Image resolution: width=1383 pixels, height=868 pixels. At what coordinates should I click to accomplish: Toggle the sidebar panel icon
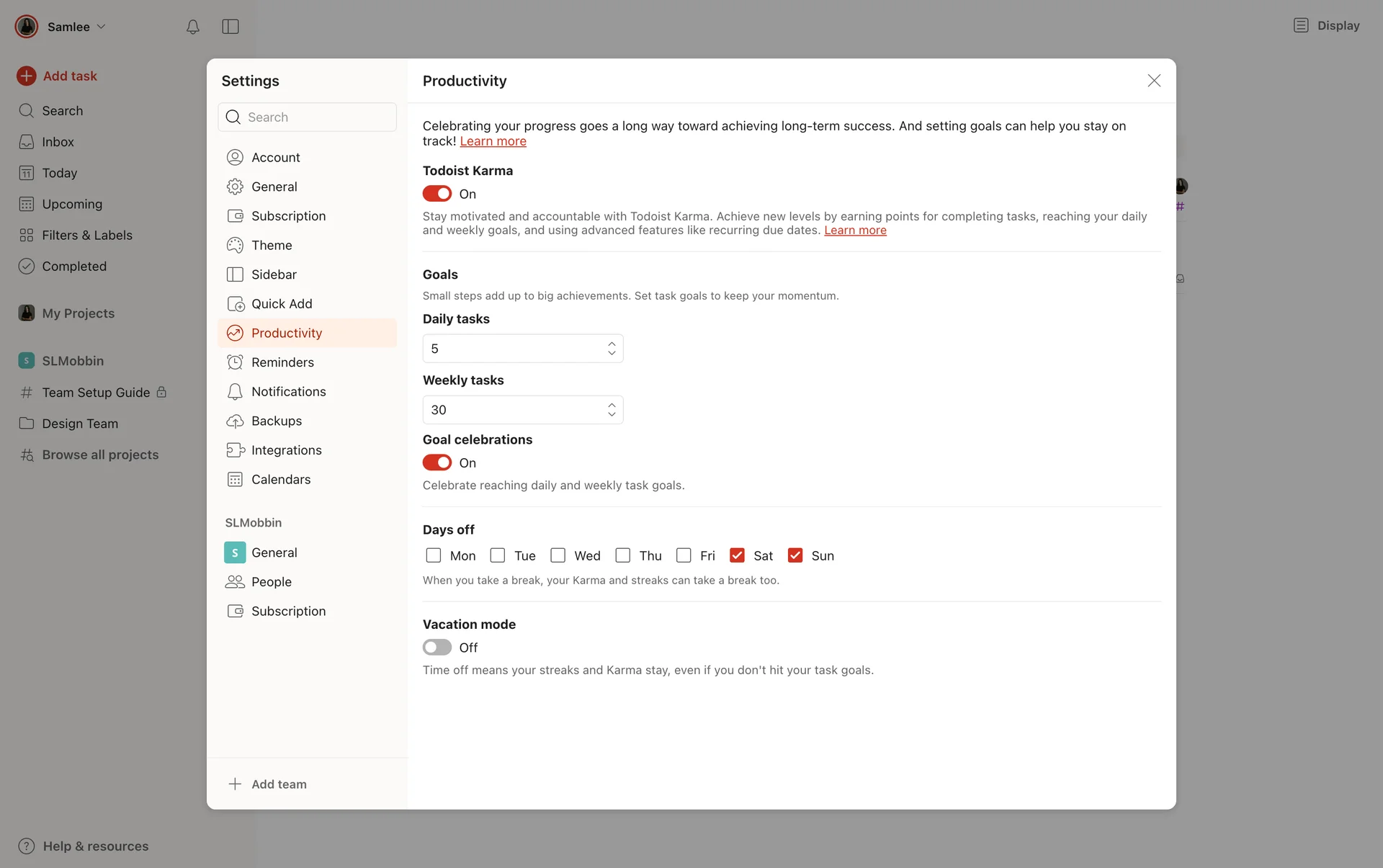click(230, 27)
